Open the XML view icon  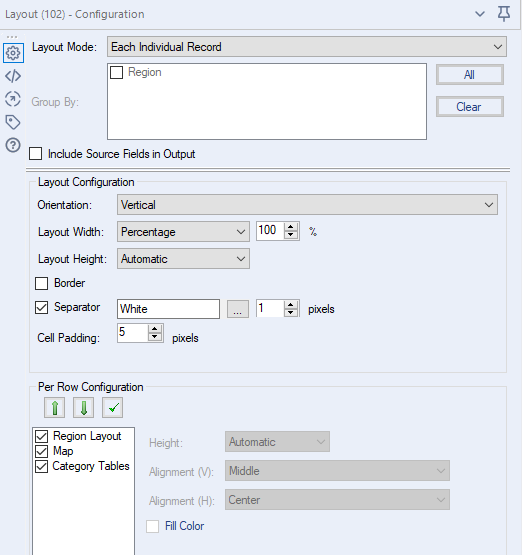(x=13, y=76)
